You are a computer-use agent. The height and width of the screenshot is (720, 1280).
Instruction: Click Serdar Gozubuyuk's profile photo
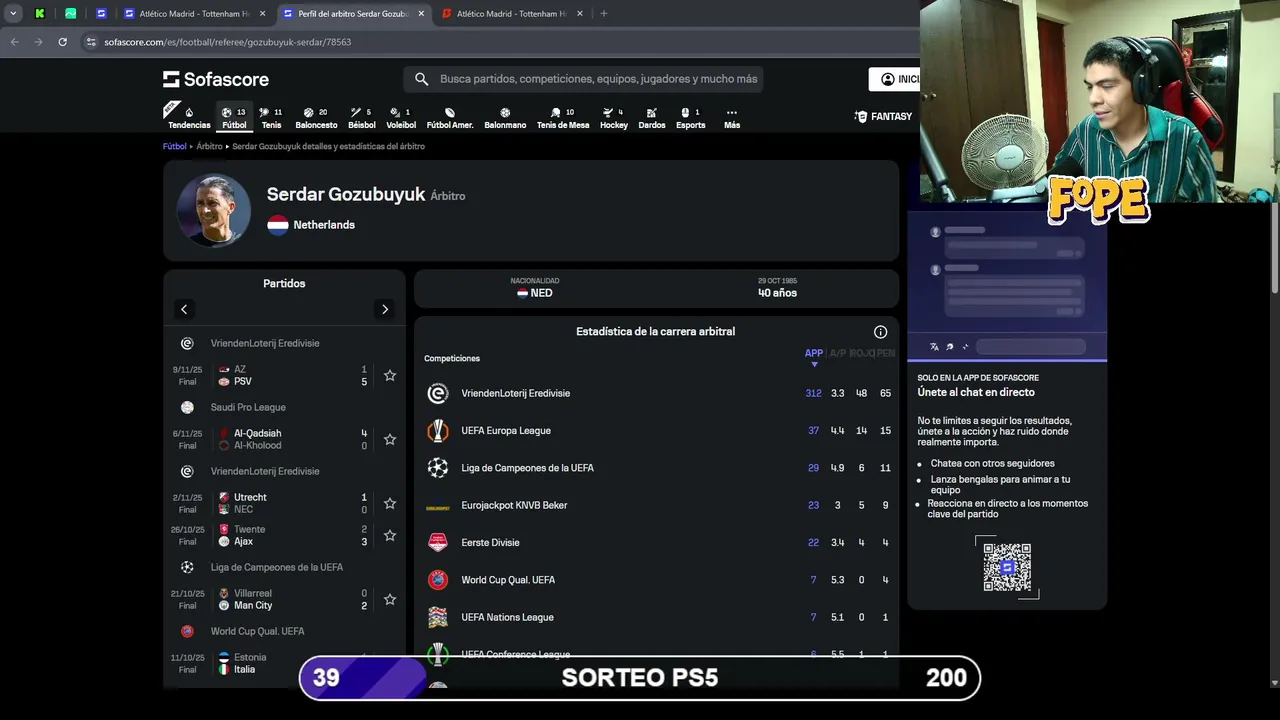214,210
